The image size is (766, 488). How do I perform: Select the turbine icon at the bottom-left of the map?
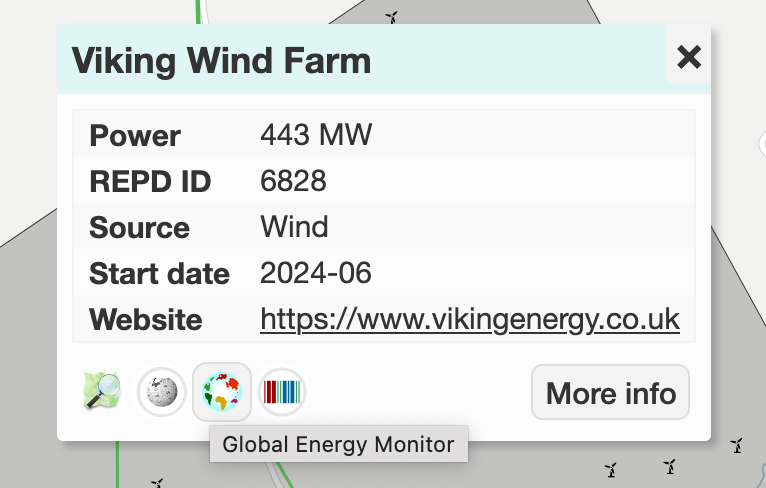point(157,482)
